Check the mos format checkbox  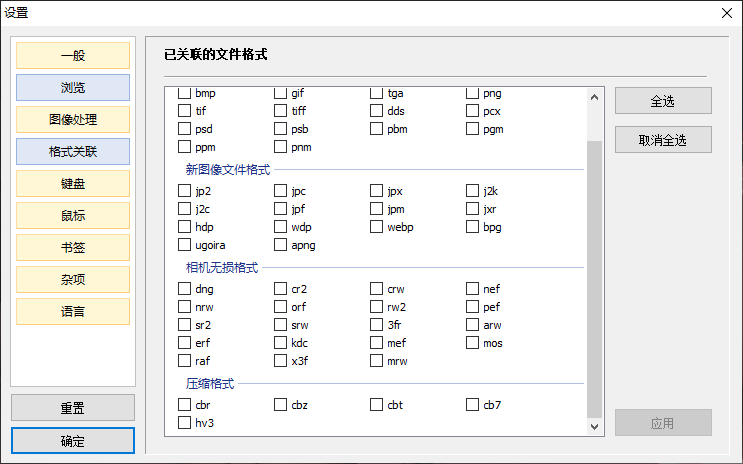[x=472, y=343]
